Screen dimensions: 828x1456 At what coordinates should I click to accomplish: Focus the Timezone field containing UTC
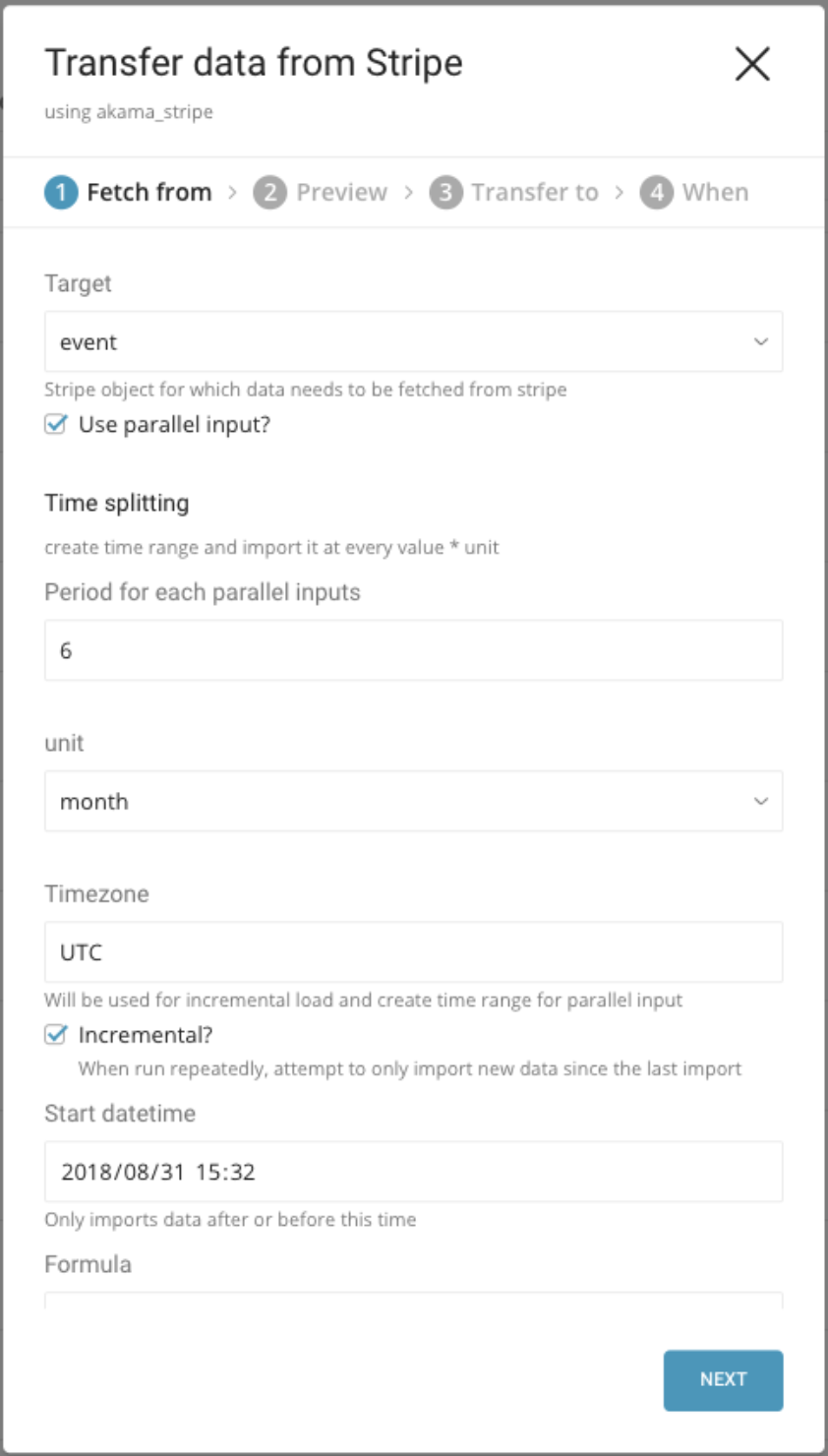pos(413,951)
